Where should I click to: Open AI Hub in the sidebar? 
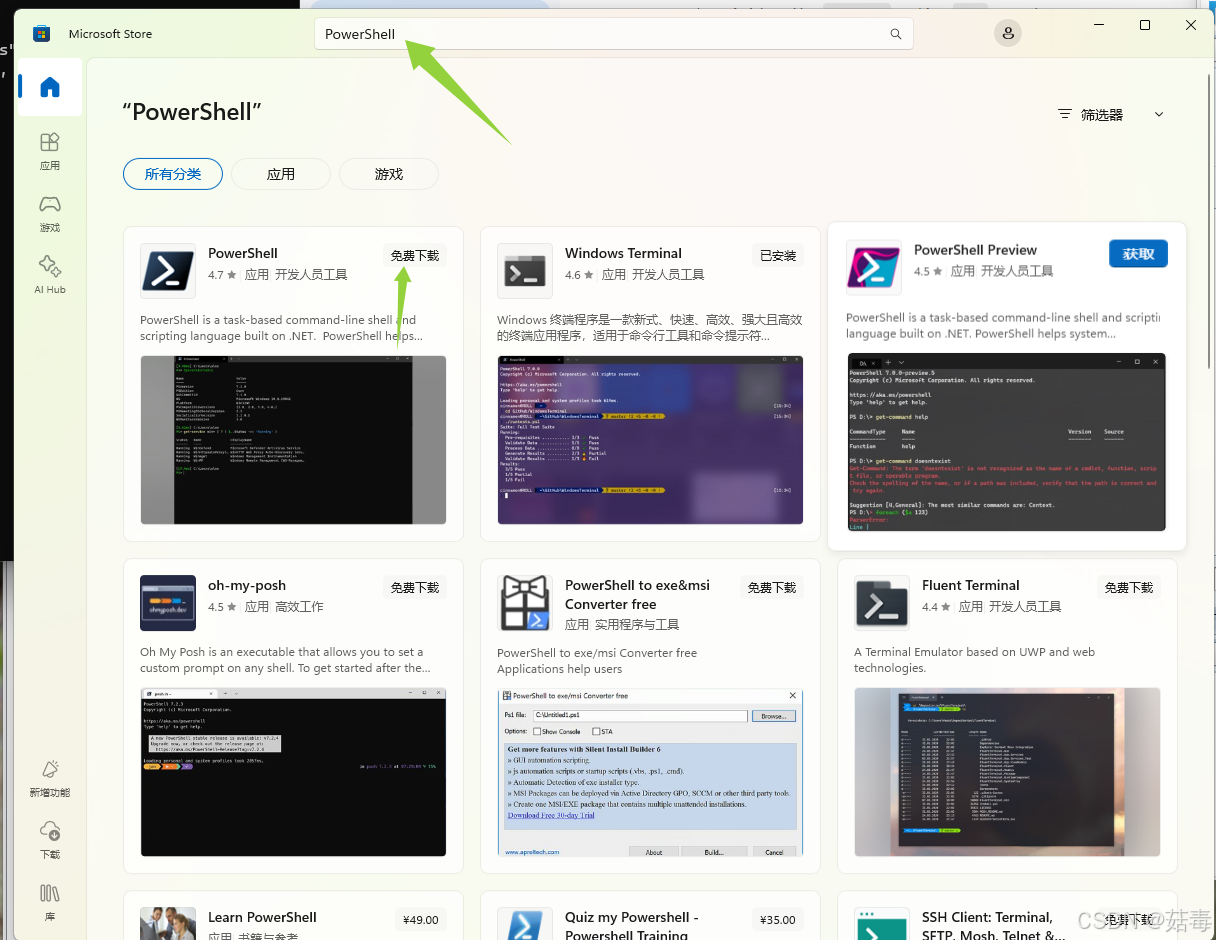point(50,275)
